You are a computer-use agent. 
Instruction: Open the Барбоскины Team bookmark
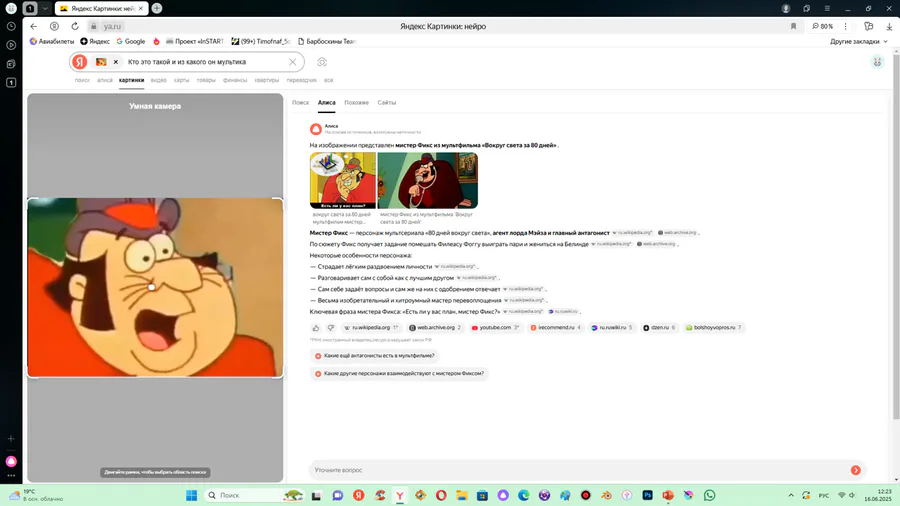click(326, 41)
